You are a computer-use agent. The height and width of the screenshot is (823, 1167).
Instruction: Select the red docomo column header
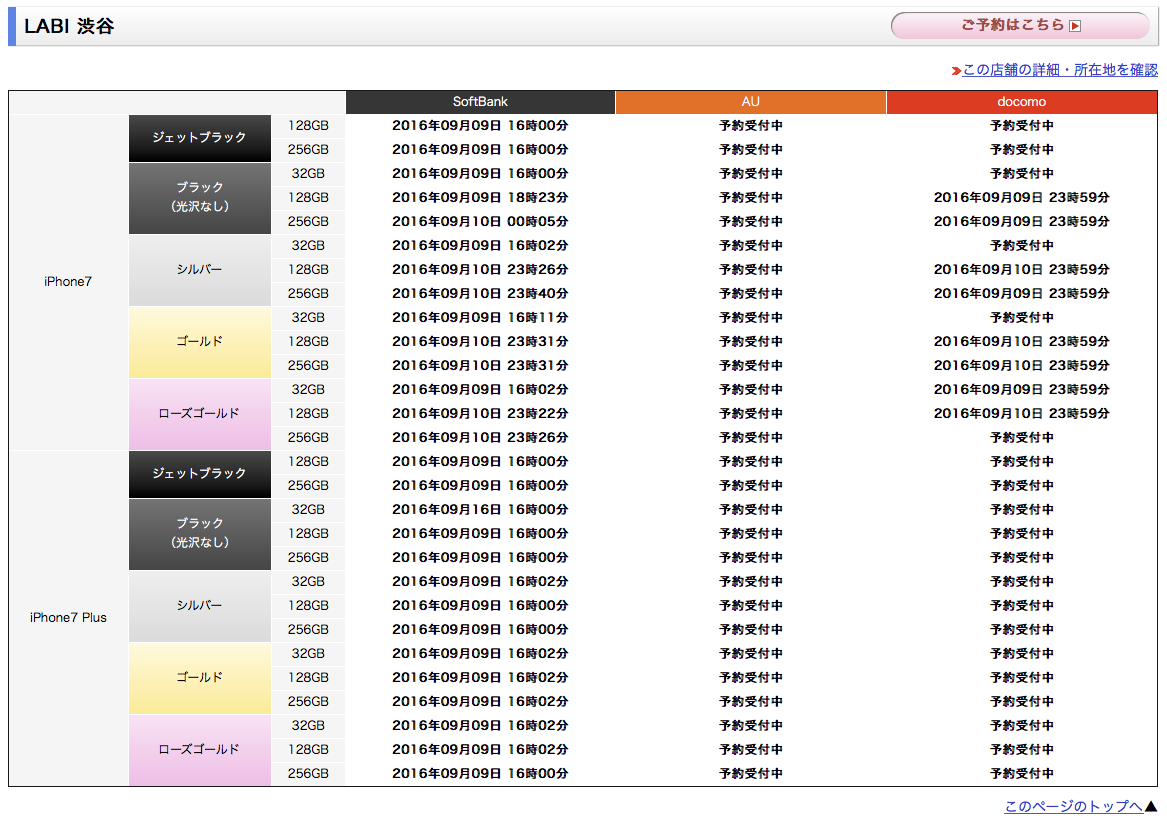pyautogui.click(x=1021, y=102)
